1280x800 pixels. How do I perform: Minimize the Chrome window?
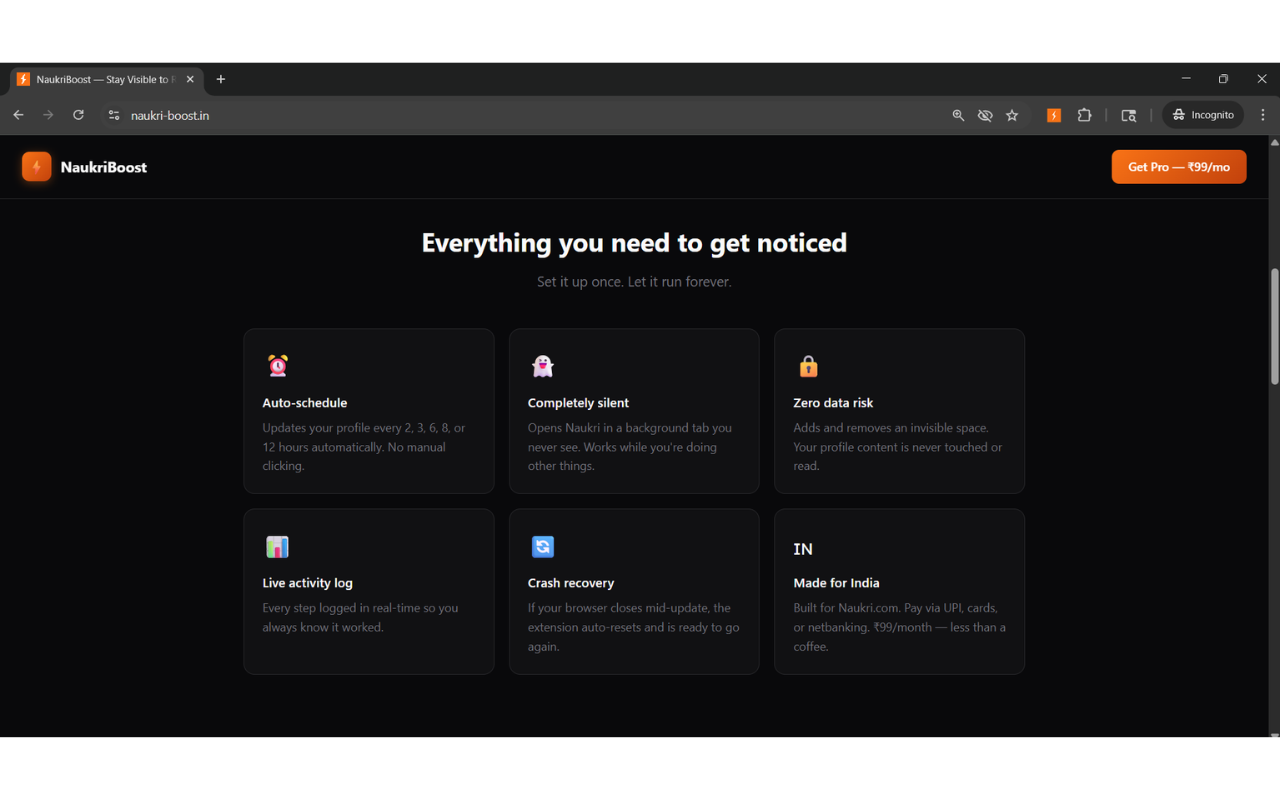(1186, 79)
